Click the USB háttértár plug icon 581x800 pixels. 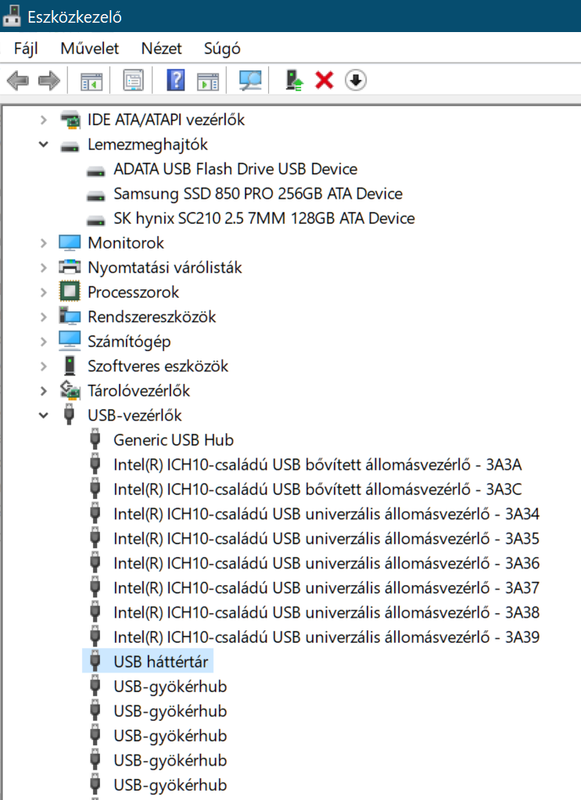click(95, 661)
